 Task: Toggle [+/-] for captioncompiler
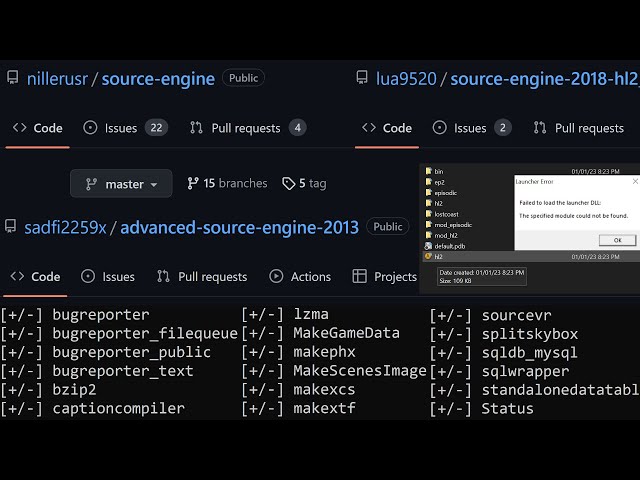[x=21, y=409]
